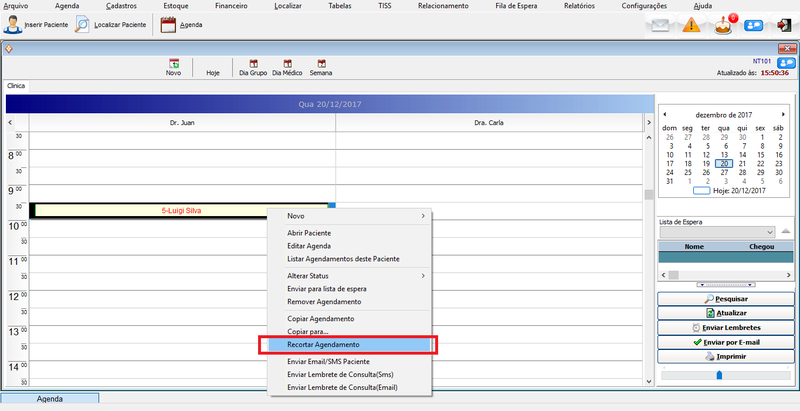Expand the Novo submenu in context menu
This screenshot has height=411, width=800.
(x=353, y=216)
